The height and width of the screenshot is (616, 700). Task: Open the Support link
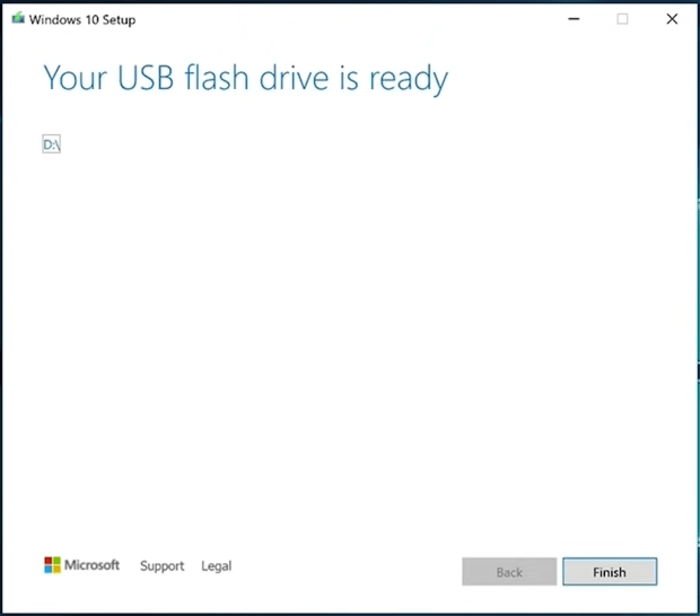click(162, 566)
